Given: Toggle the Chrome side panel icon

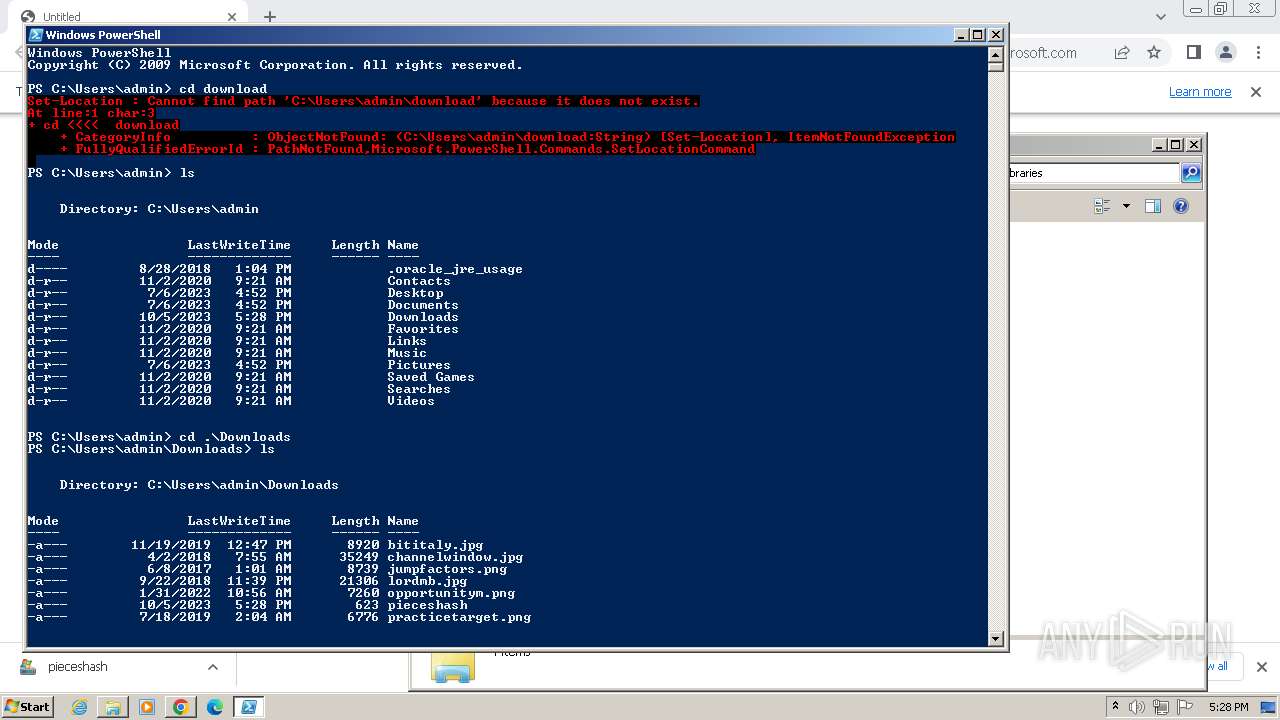Looking at the screenshot, I should (1193, 53).
